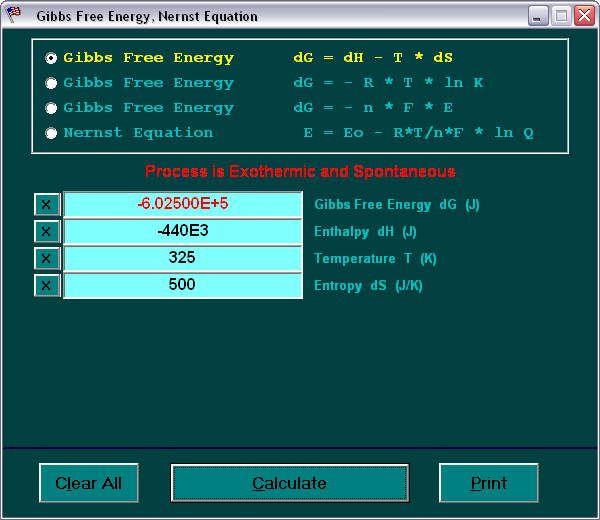Select the dG = dH - T * dS radio button
This screenshot has height=520, width=600.
click(51, 58)
